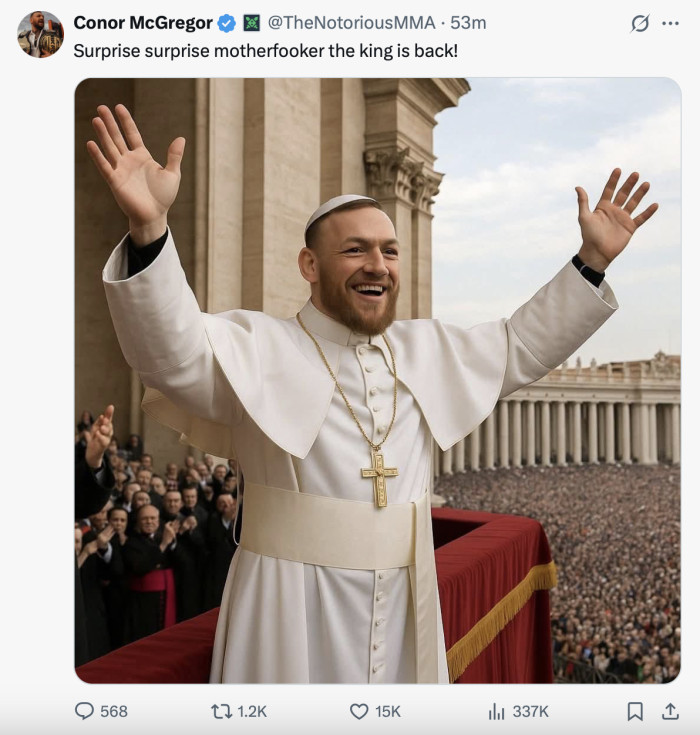The image size is (700, 735).
Task: Click the green affiliate badge beside the name
Action: pos(252,23)
